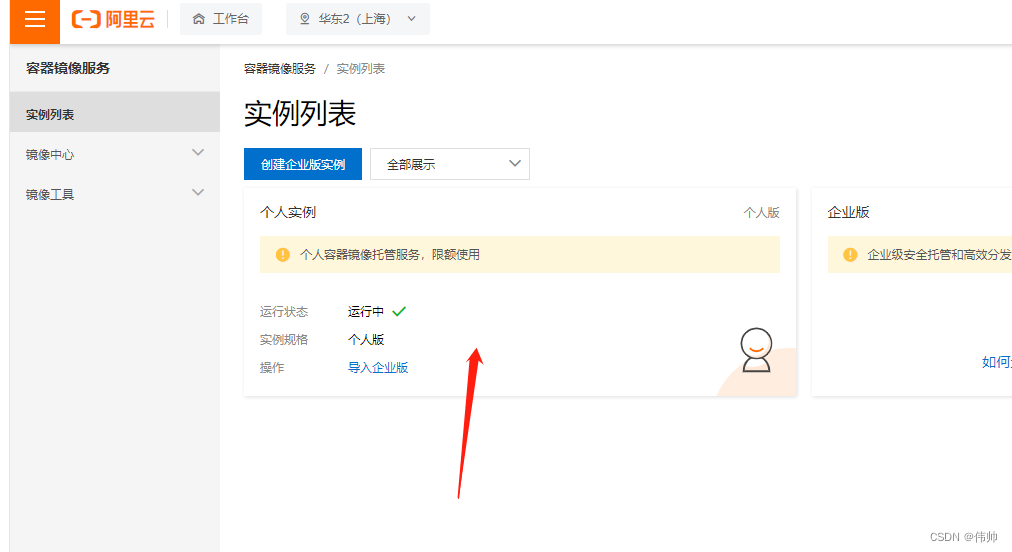Click the smiling avatar in 个人实例 card
Screen dimensions: 1012x552
pyautogui.click(x=756, y=350)
